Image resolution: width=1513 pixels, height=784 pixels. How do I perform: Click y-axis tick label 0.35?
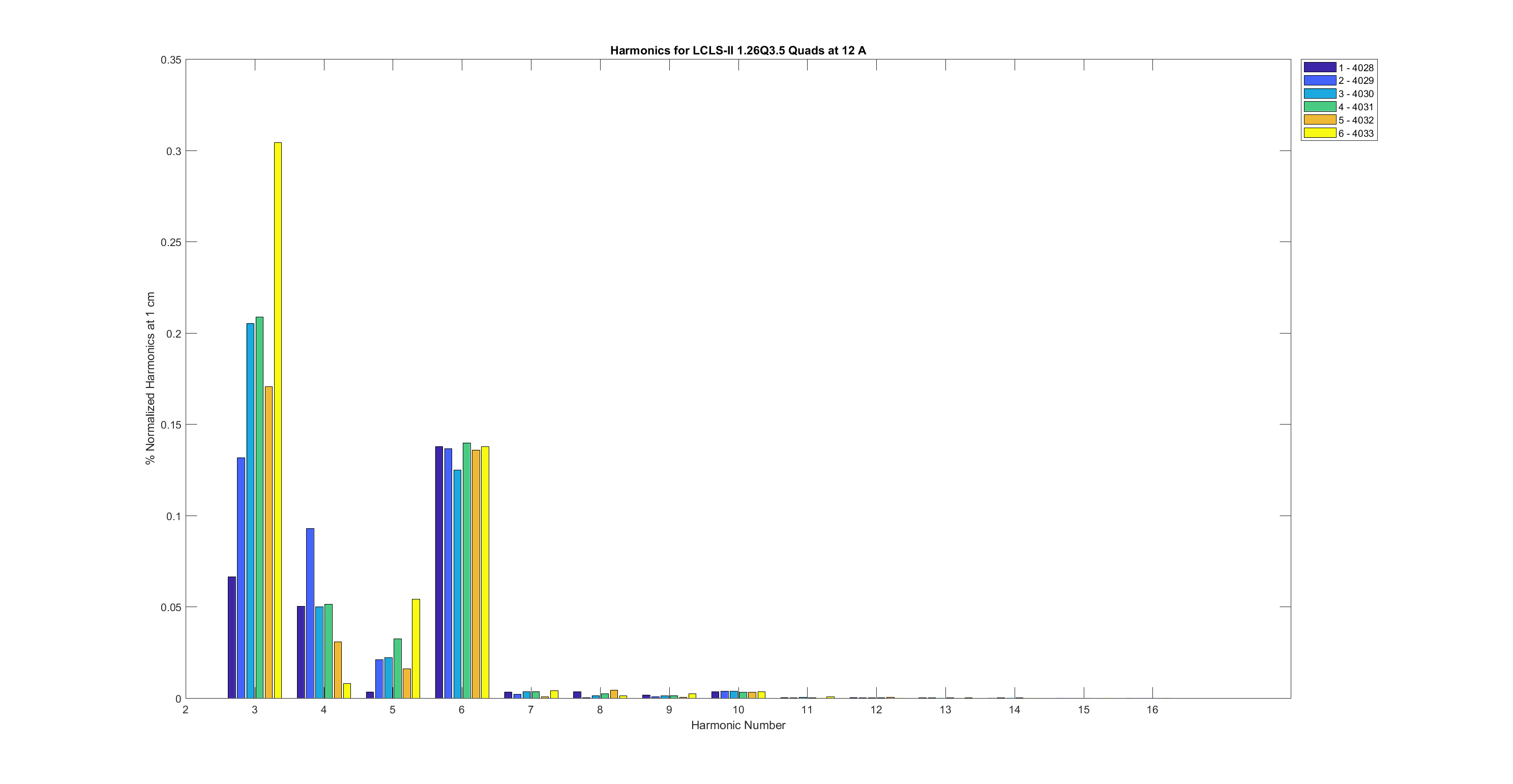171,60
